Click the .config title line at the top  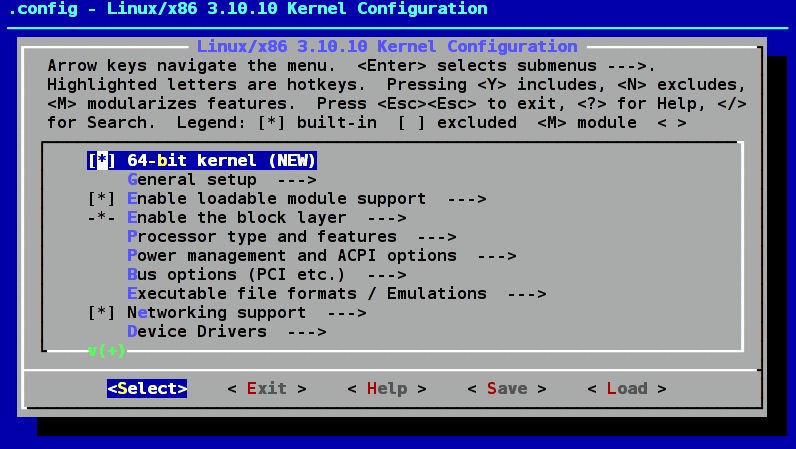pos(248,9)
